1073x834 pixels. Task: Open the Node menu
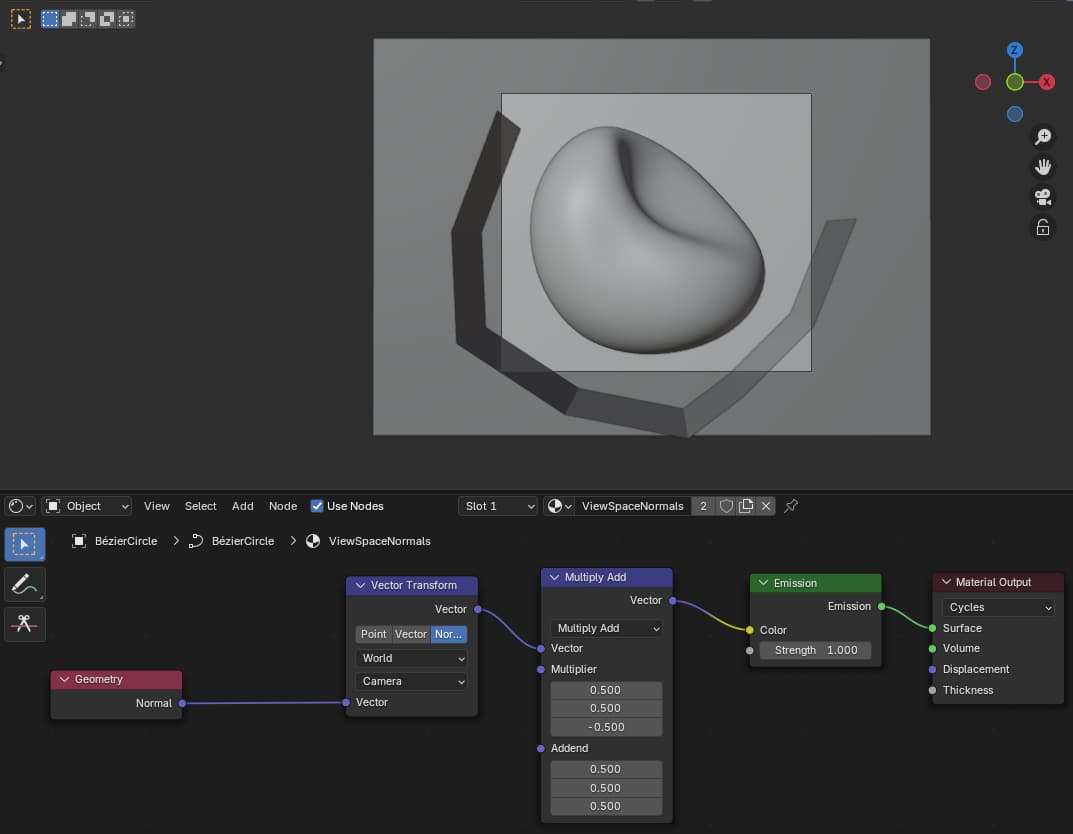(283, 506)
